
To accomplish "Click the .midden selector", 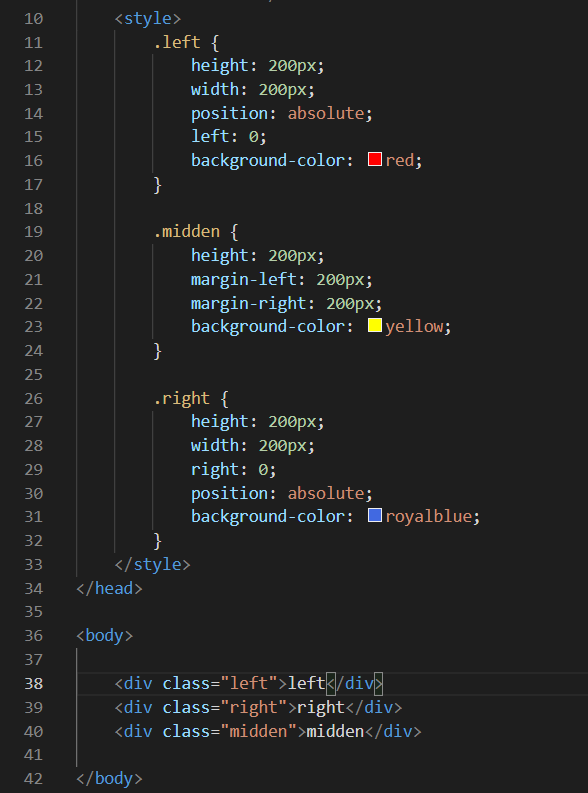I will pyautogui.click(x=187, y=232).
